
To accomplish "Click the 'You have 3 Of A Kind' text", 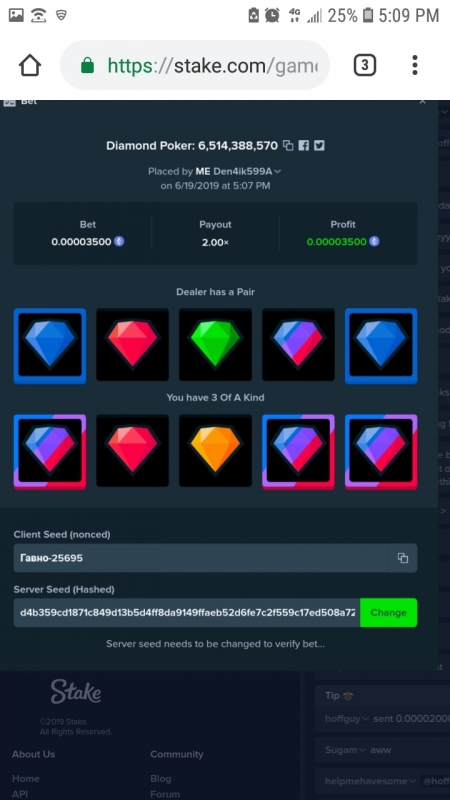I will [x=215, y=397].
